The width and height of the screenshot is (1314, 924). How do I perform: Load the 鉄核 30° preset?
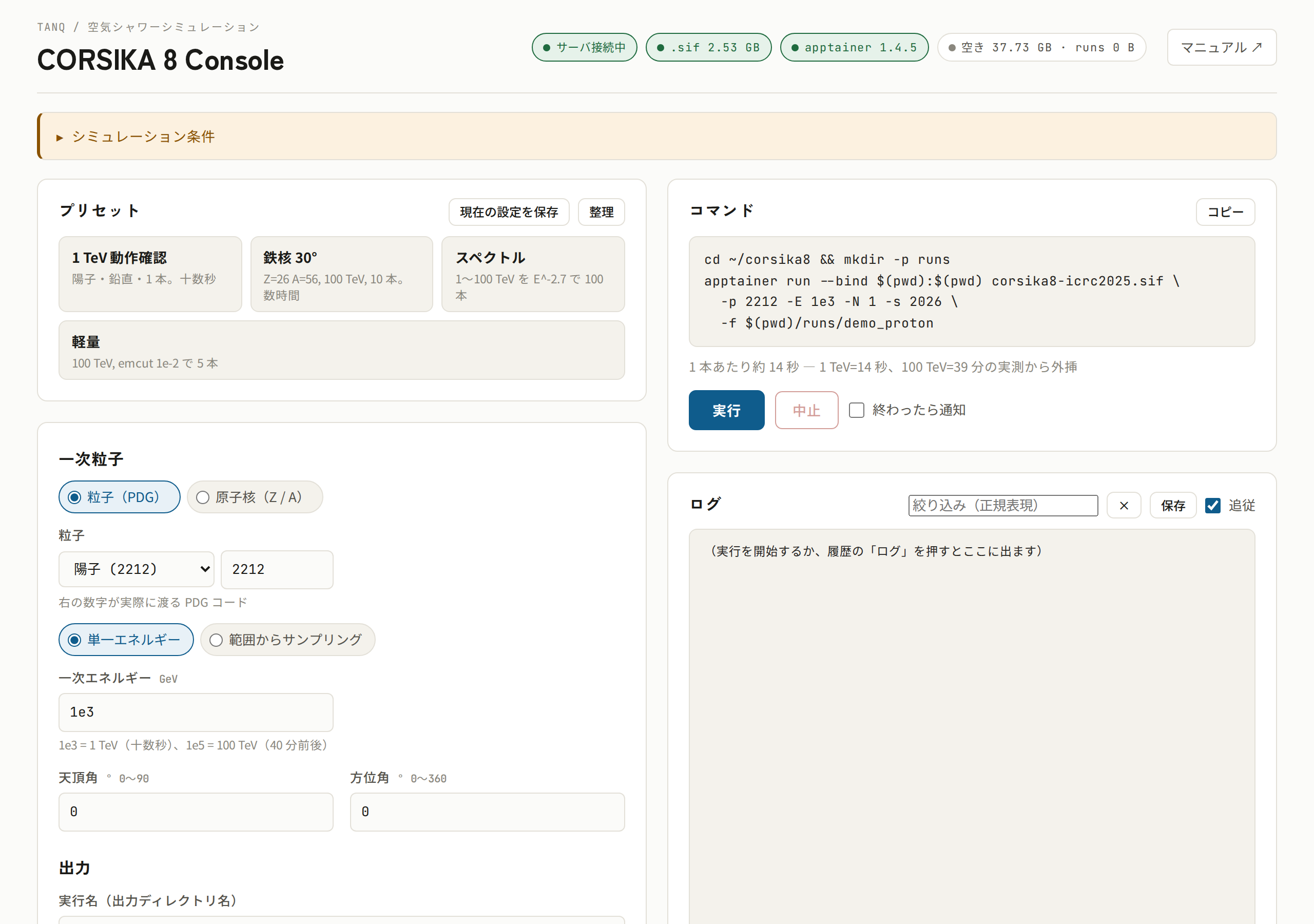click(342, 274)
